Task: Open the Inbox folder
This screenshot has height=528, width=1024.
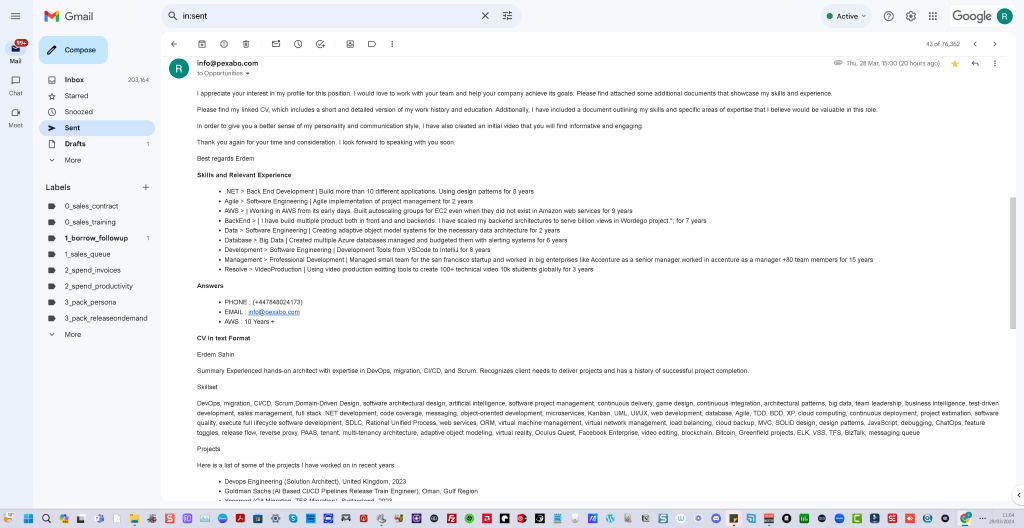Action: (x=97, y=80)
